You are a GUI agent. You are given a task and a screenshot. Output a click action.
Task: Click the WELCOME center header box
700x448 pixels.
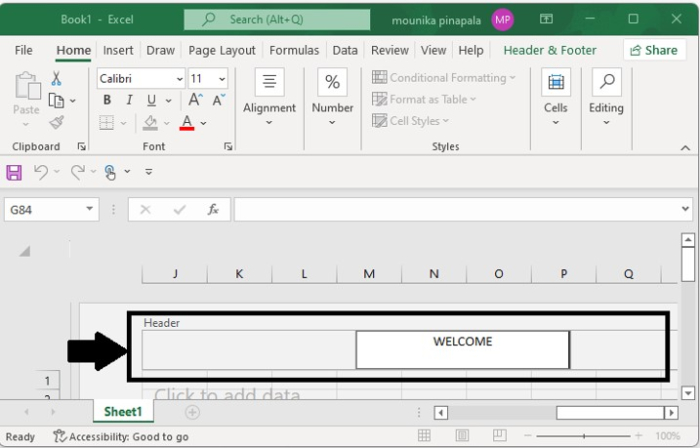tap(462, 350)
